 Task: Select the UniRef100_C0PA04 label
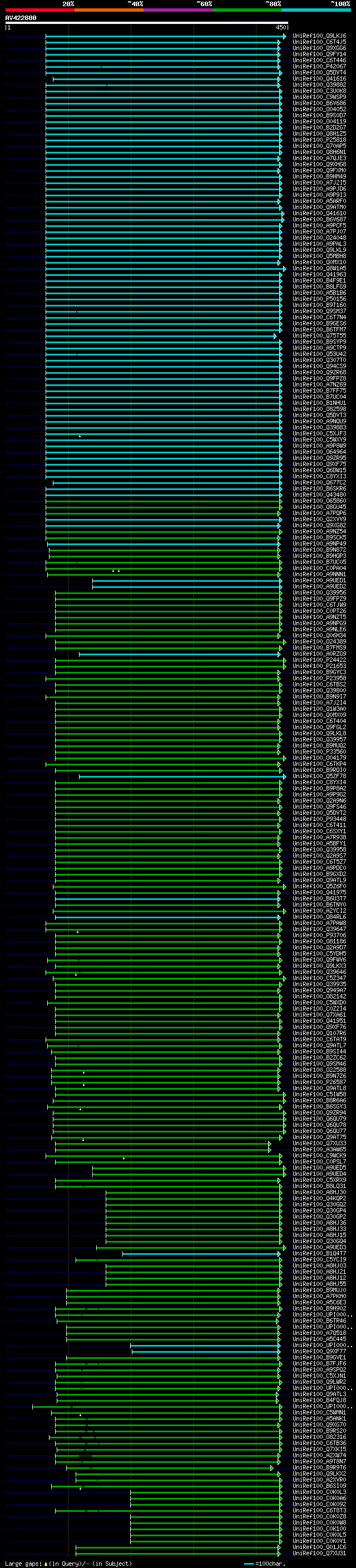coord(319,568)
